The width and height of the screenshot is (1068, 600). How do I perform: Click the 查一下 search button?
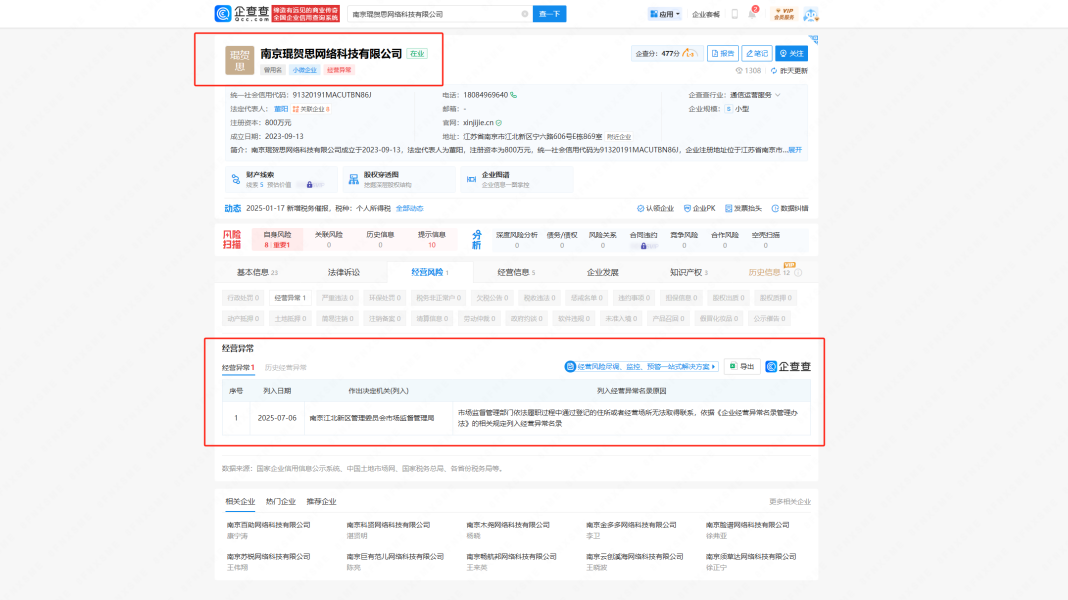coord(549,14)
